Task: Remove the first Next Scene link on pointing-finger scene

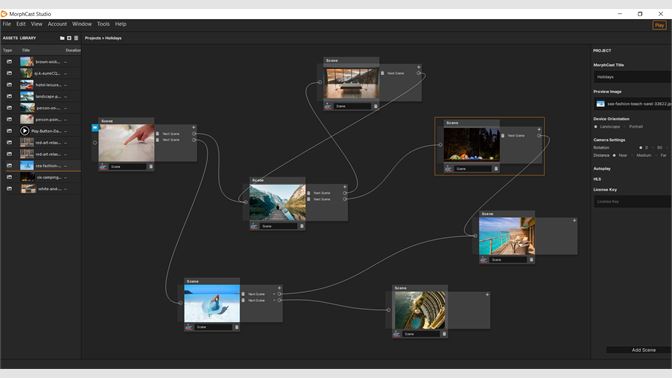Action: (158, 134)
